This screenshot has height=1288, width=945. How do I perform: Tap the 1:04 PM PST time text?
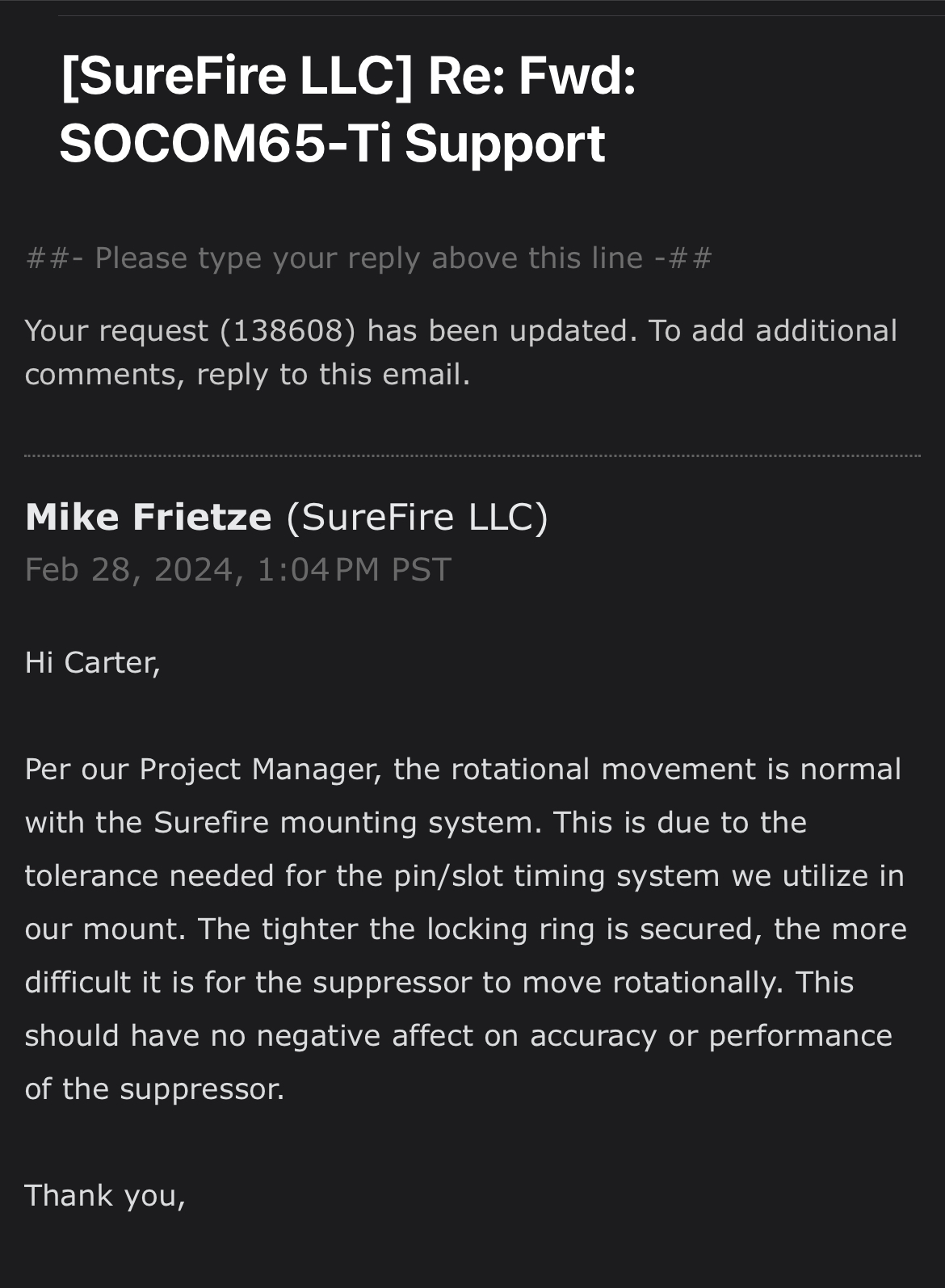click(x=354, y=570)
